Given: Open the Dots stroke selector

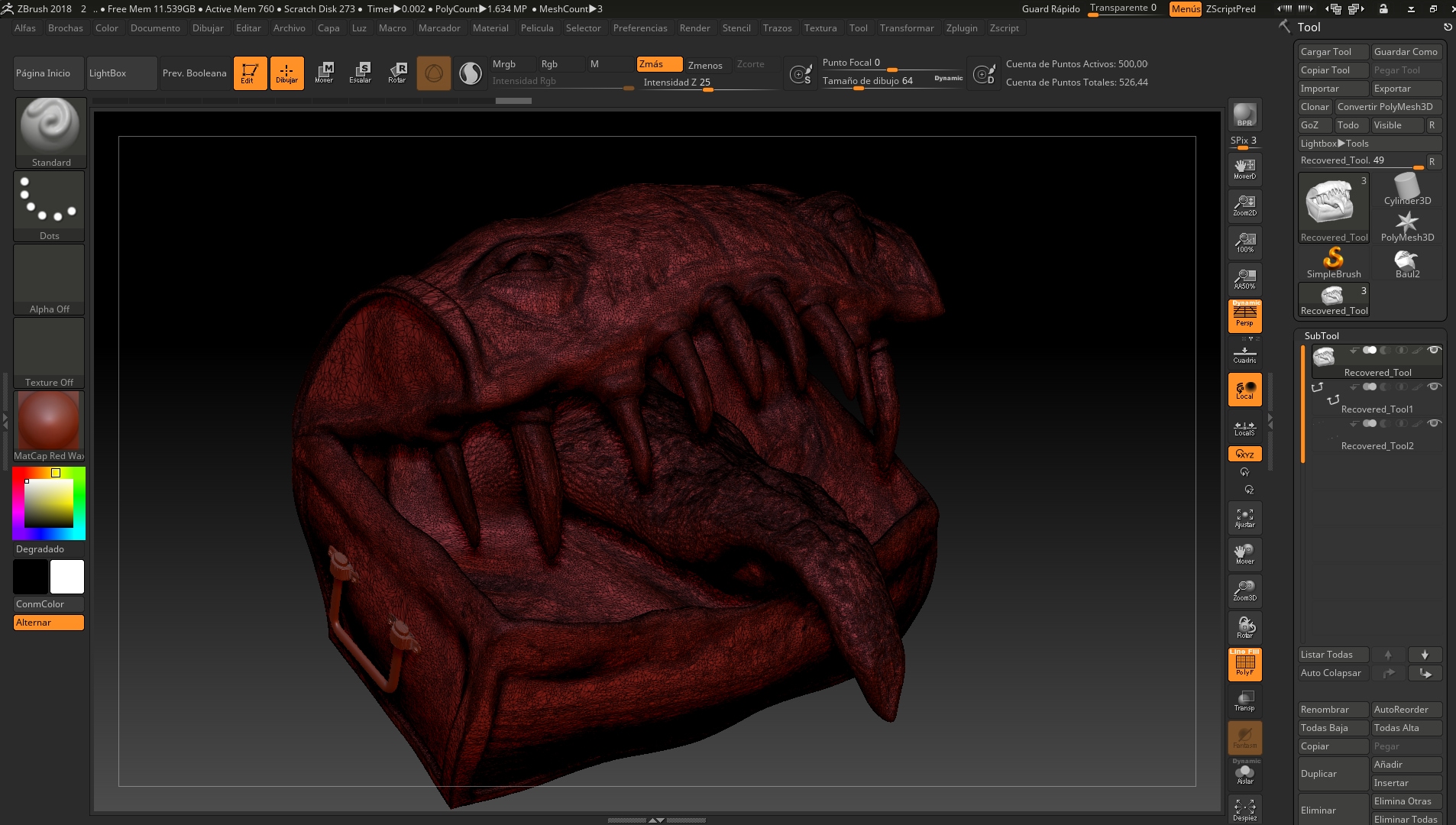Looking at the screenshot, I should (x=49, y=206).
